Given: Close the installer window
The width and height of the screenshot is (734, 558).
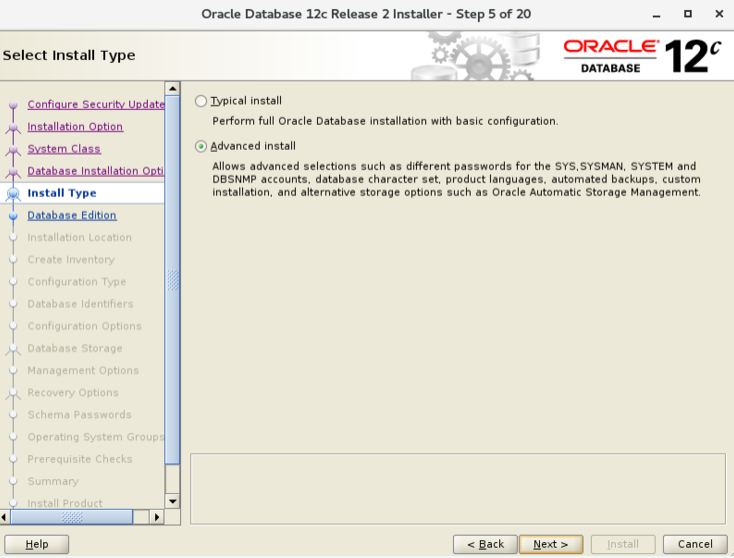Looking at the screenshot, I should (719, 14).
